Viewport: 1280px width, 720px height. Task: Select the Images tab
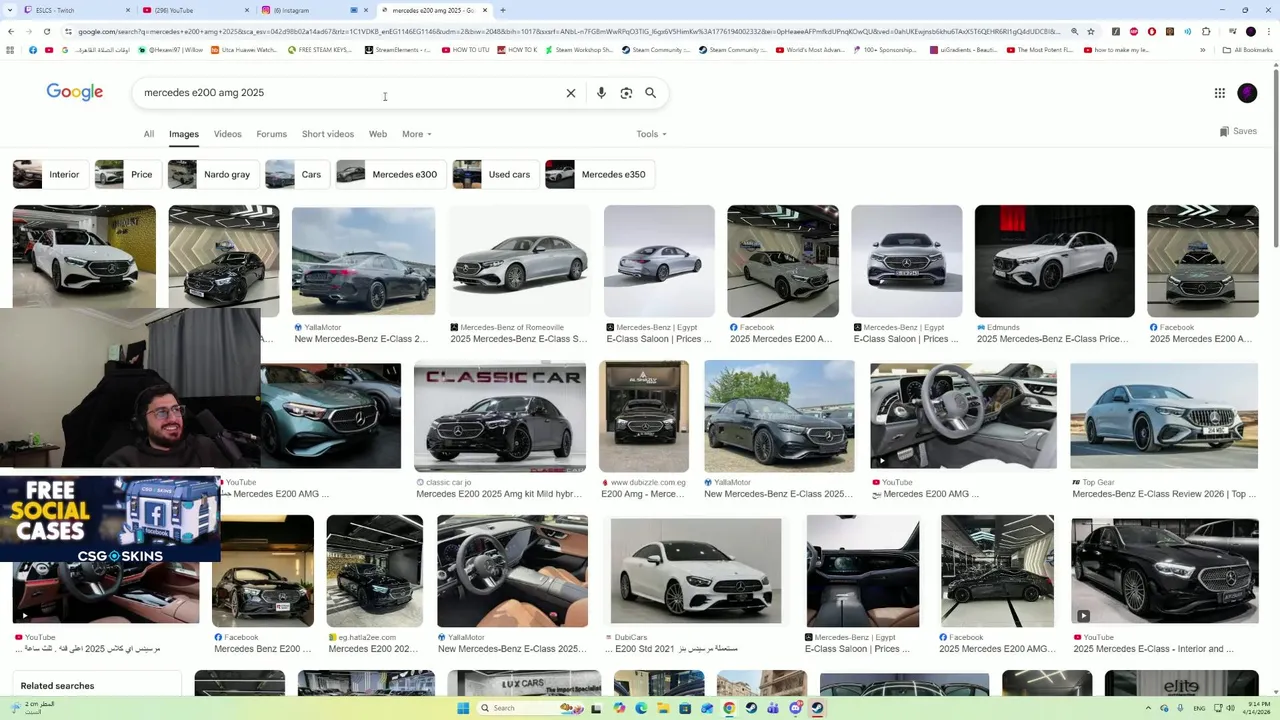[184, 134]
